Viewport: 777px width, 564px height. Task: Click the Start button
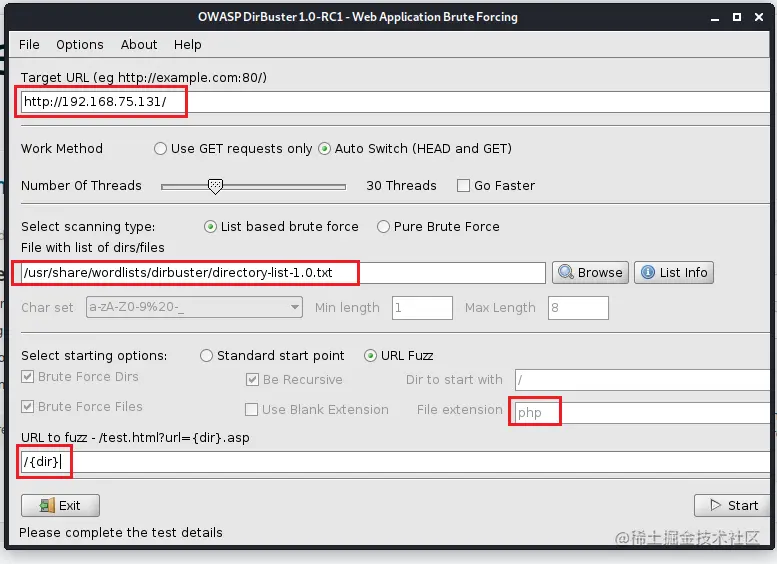732,506
